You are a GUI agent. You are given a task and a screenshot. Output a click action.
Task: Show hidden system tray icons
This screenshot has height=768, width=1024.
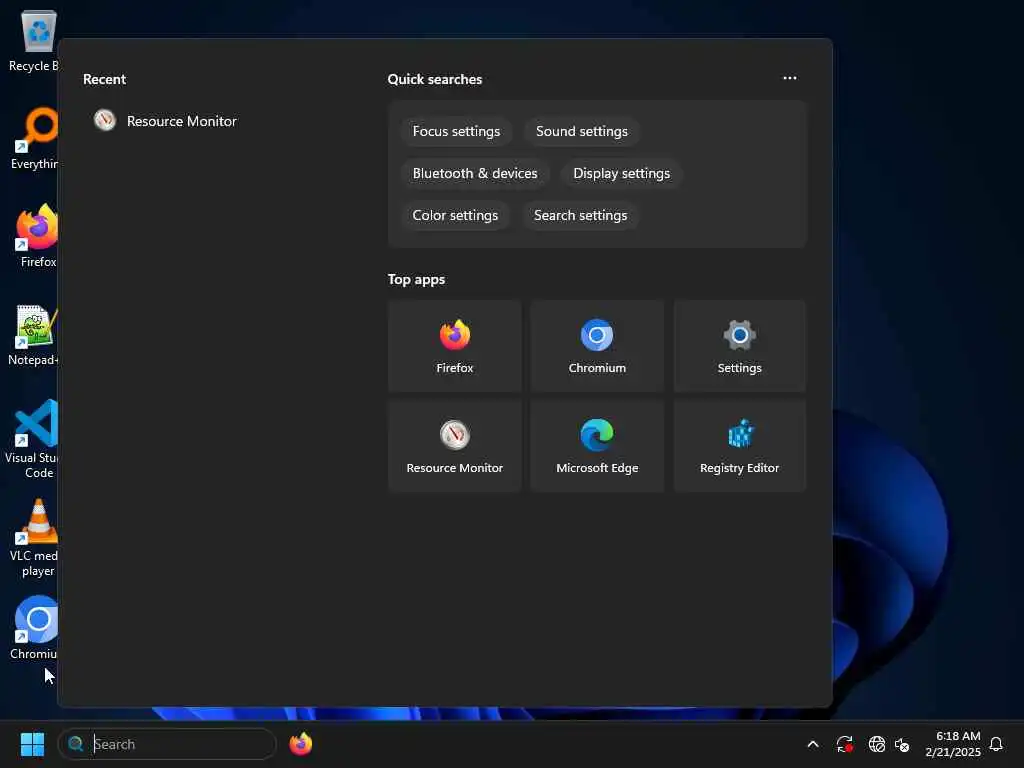pyautogui.click(x=812, y=744)
